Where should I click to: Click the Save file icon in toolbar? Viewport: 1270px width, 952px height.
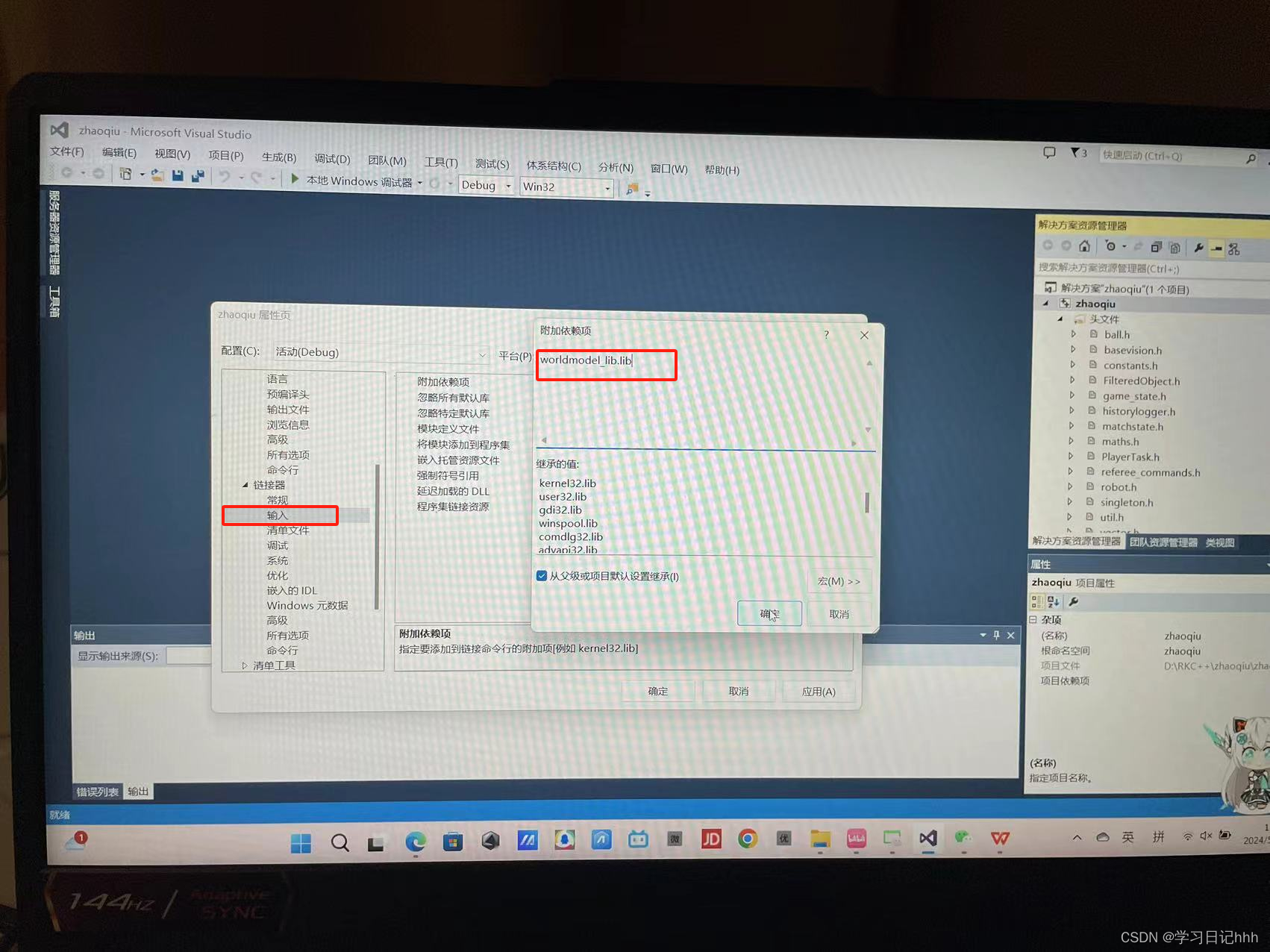click(178, 175)
